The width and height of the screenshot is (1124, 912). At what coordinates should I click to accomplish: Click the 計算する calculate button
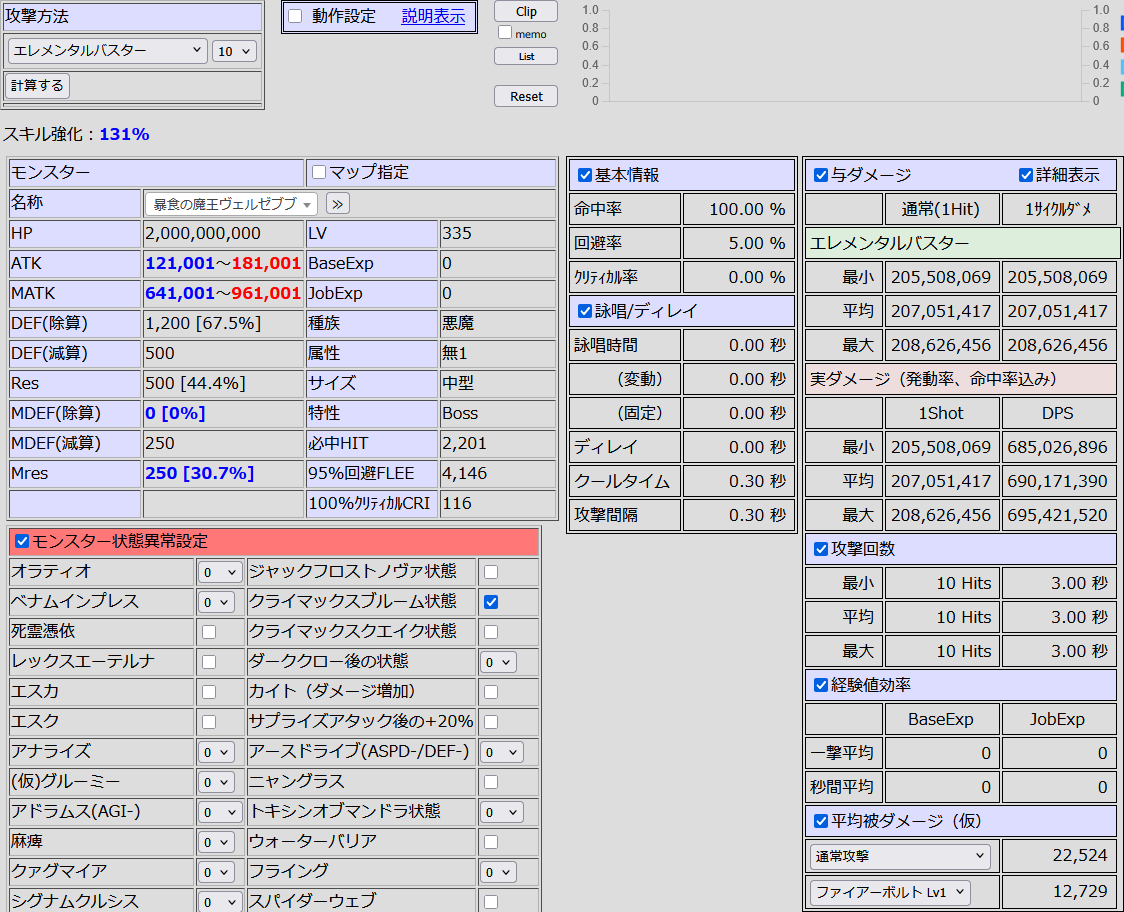37,86
